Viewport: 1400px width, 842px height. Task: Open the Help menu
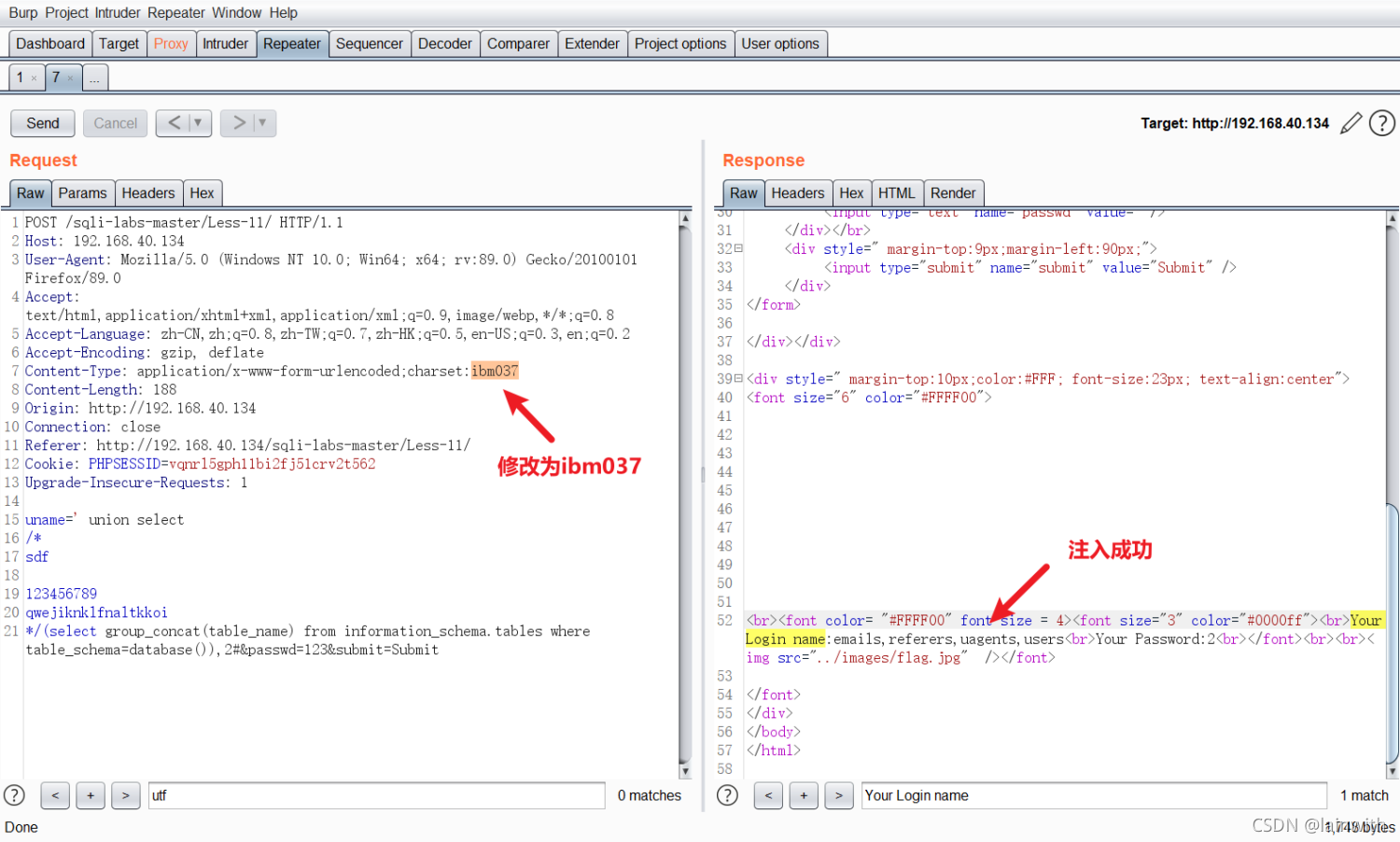284,13
